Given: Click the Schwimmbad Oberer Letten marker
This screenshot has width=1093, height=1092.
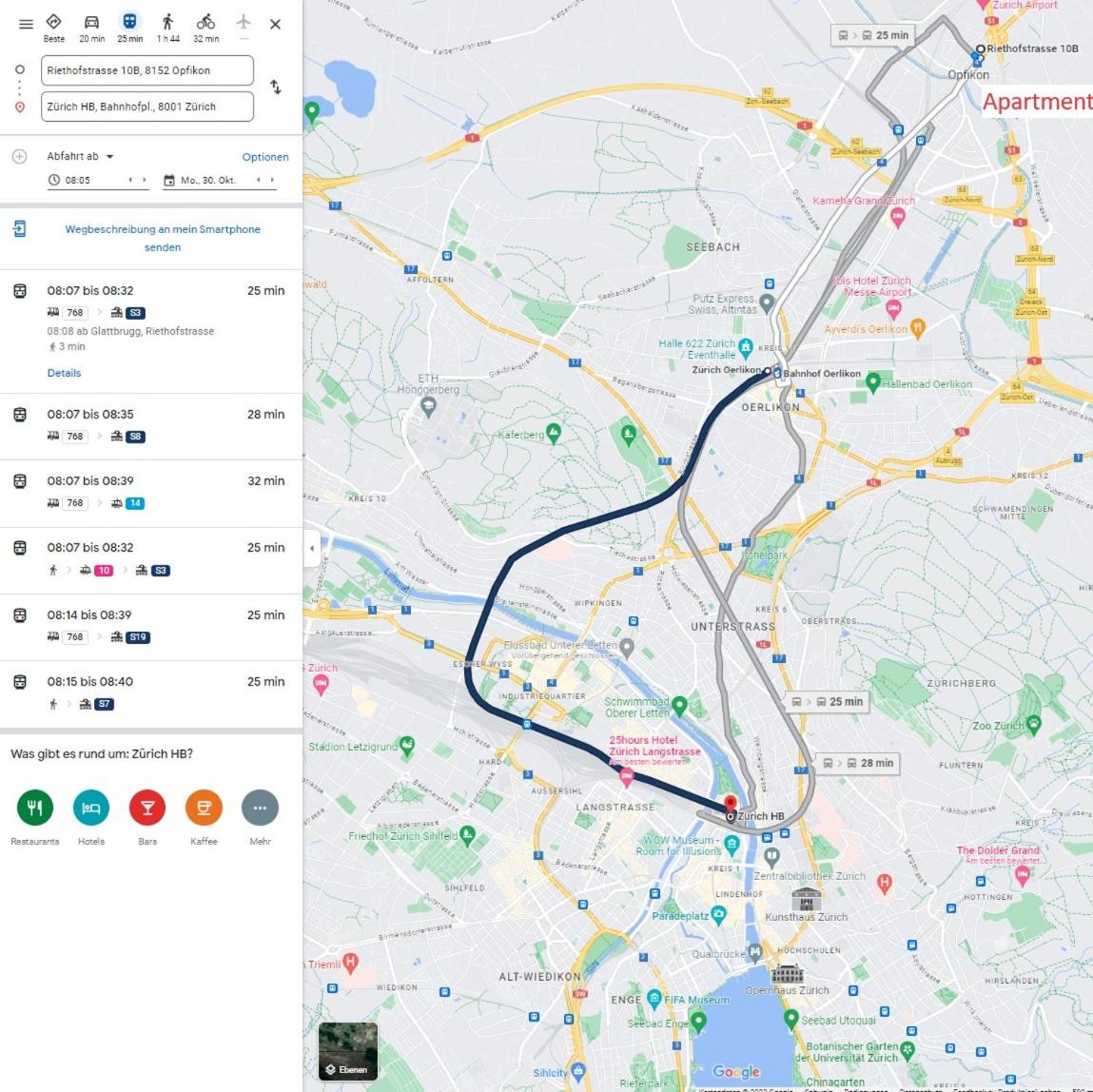Looking at the screenshot, I should point(679,705).
